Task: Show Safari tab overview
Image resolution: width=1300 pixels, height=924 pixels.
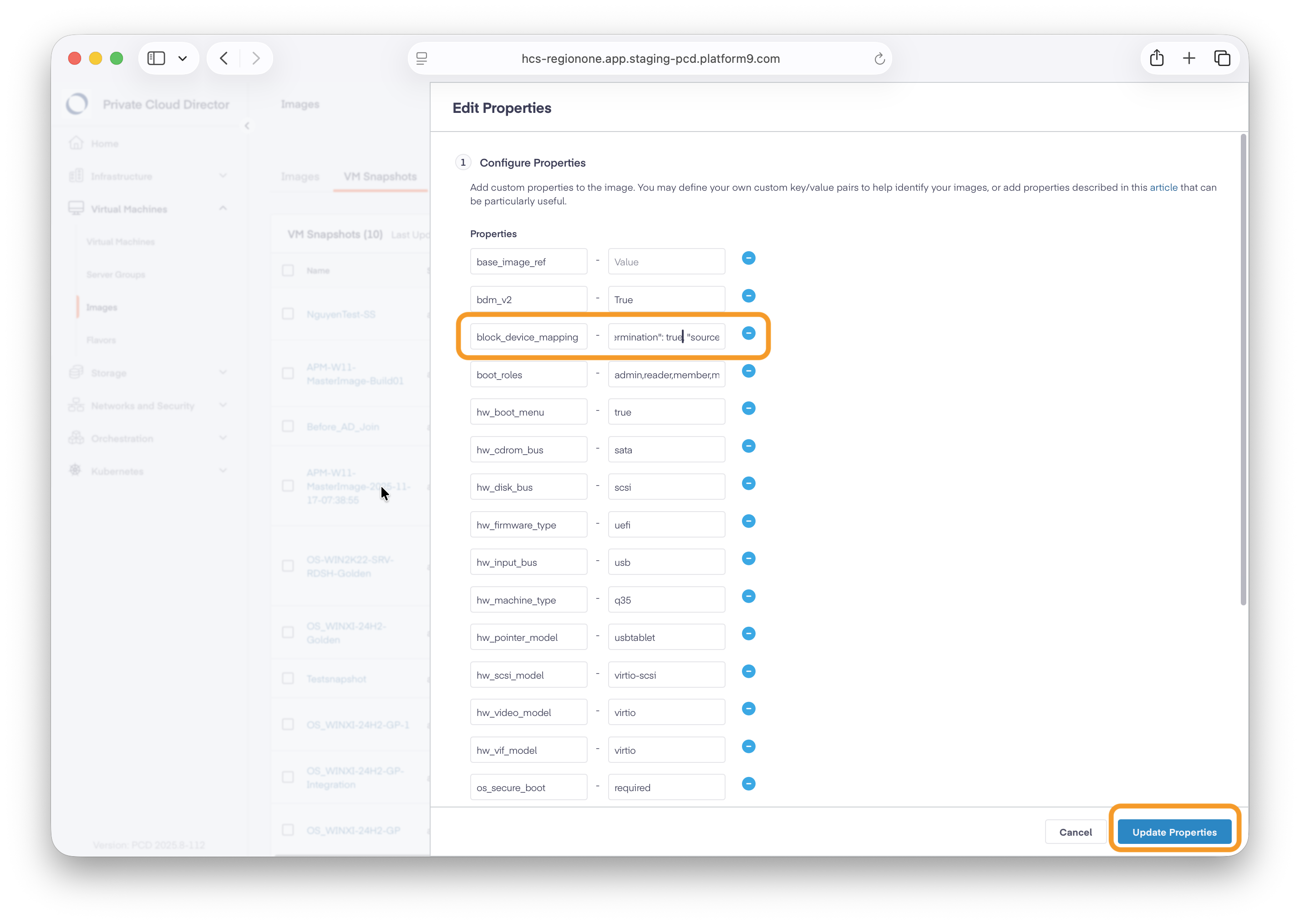Action: pyautogui.click(x=1222, y=58)
